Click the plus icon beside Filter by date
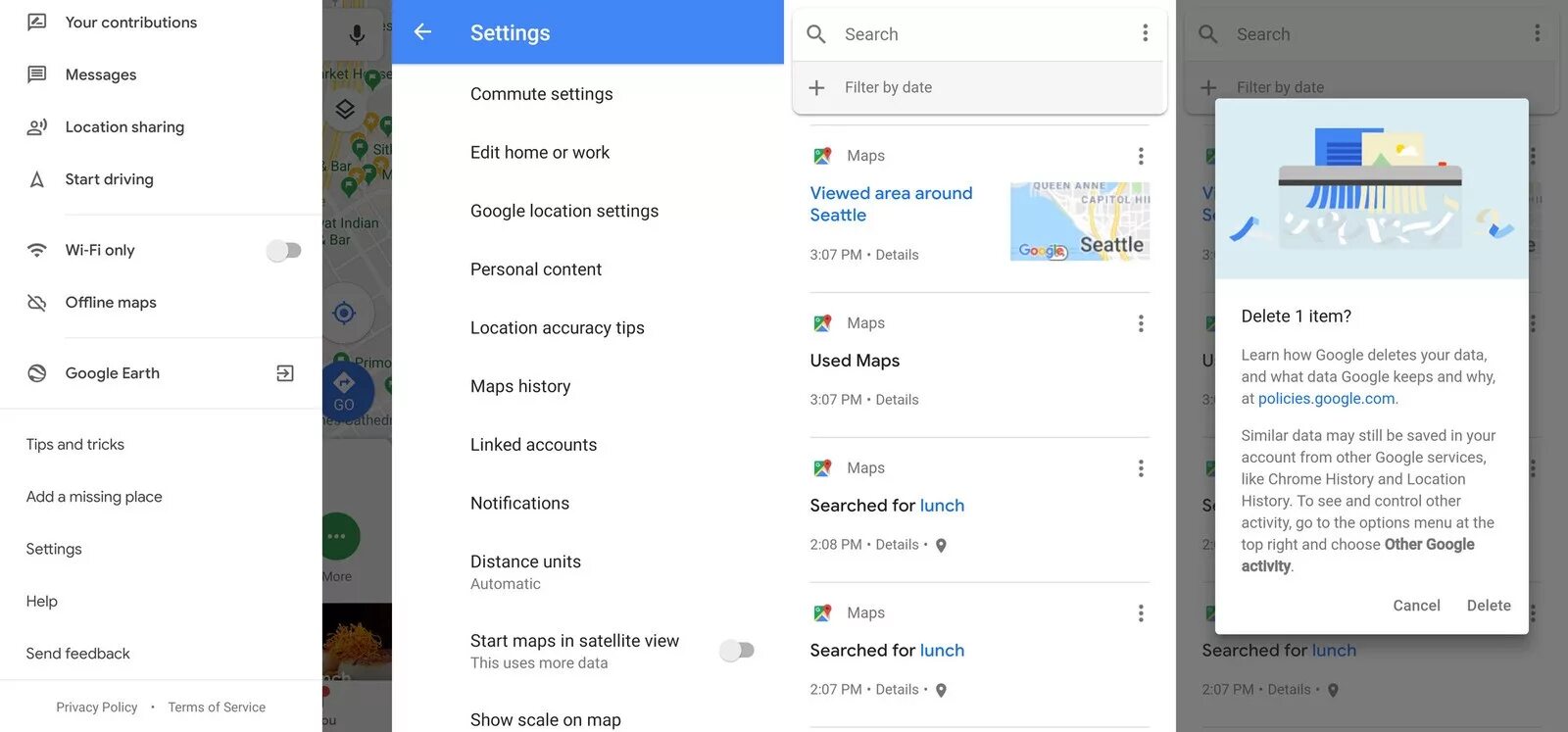 pos(816,87)
